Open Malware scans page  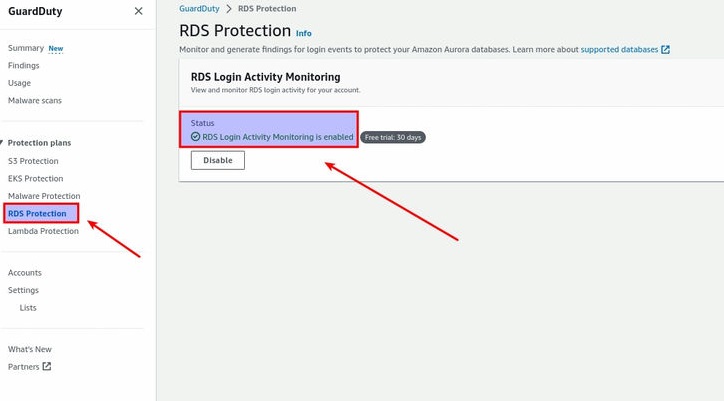click(35, 101)
